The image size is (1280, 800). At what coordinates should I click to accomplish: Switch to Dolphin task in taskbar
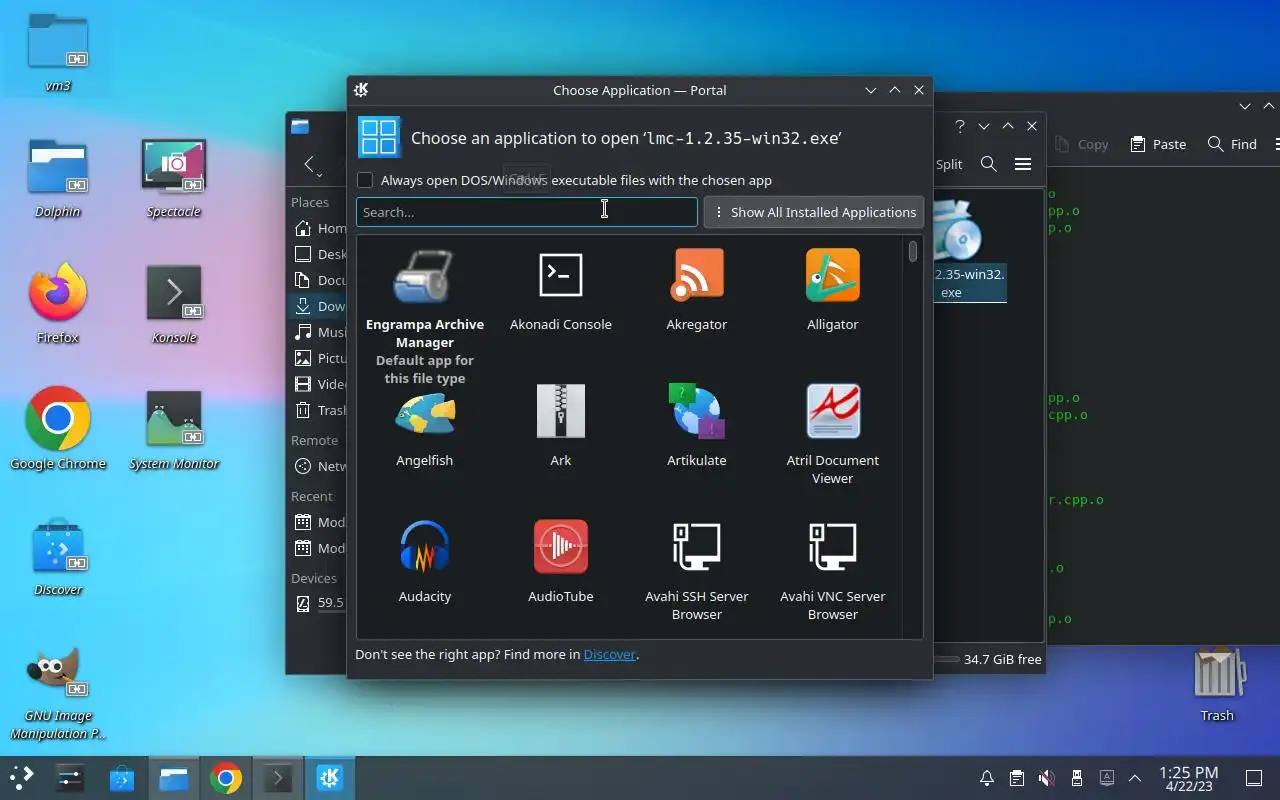coord(174,778)
